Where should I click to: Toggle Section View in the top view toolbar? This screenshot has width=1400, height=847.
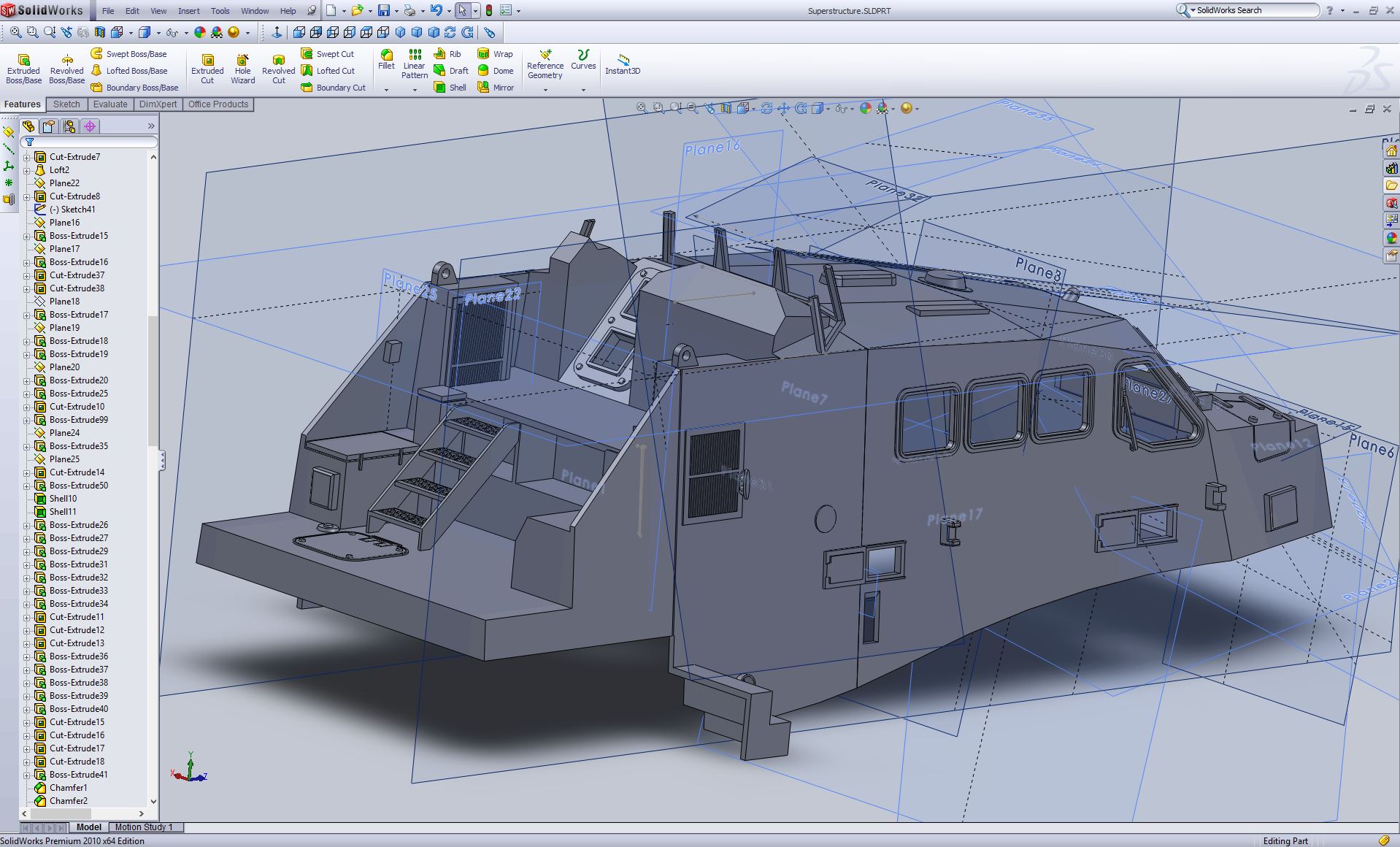point(100,32)
